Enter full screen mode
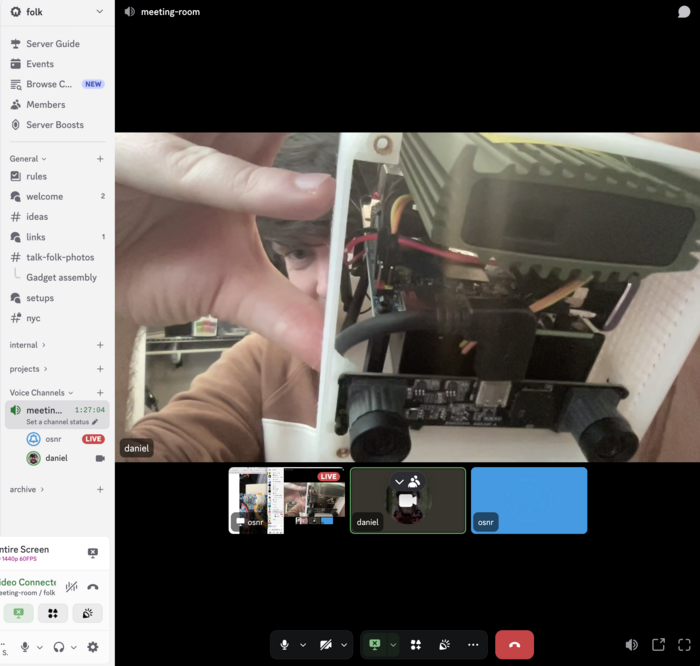Image resolution: width=700 pixels, height=666 pixels. click(684, 645)
